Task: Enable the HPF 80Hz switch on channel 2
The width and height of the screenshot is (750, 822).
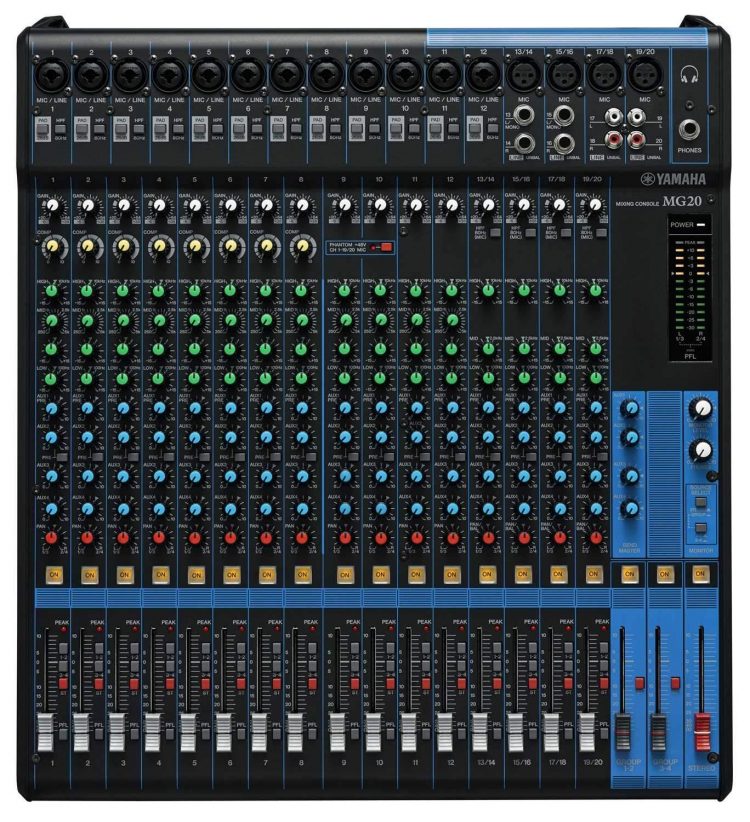Action: click(100, 128)
